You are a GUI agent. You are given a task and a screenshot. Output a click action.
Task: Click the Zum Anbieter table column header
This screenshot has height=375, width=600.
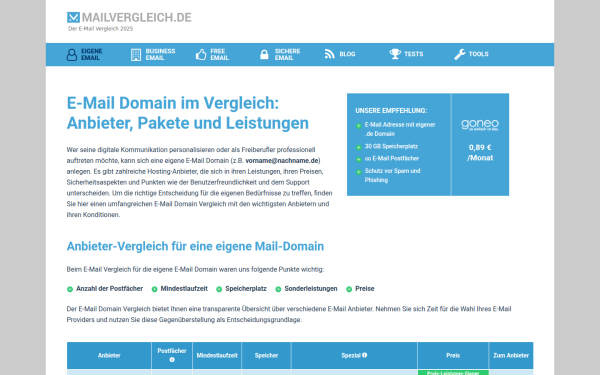coord(511,355)
